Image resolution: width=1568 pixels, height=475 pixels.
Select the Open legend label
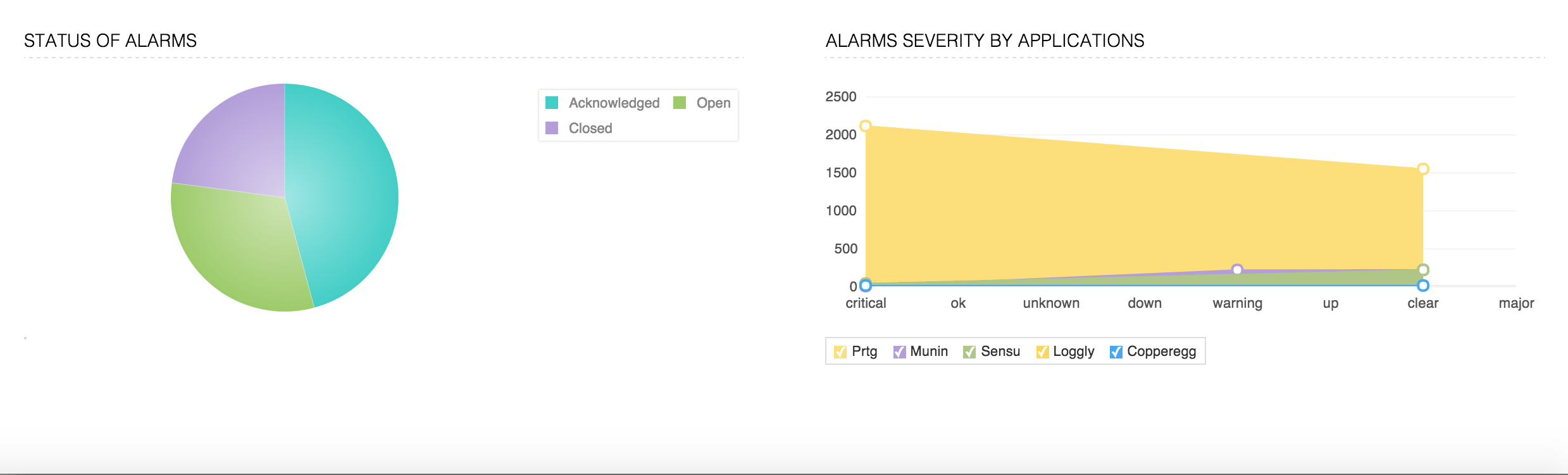(x=713, y=103)
